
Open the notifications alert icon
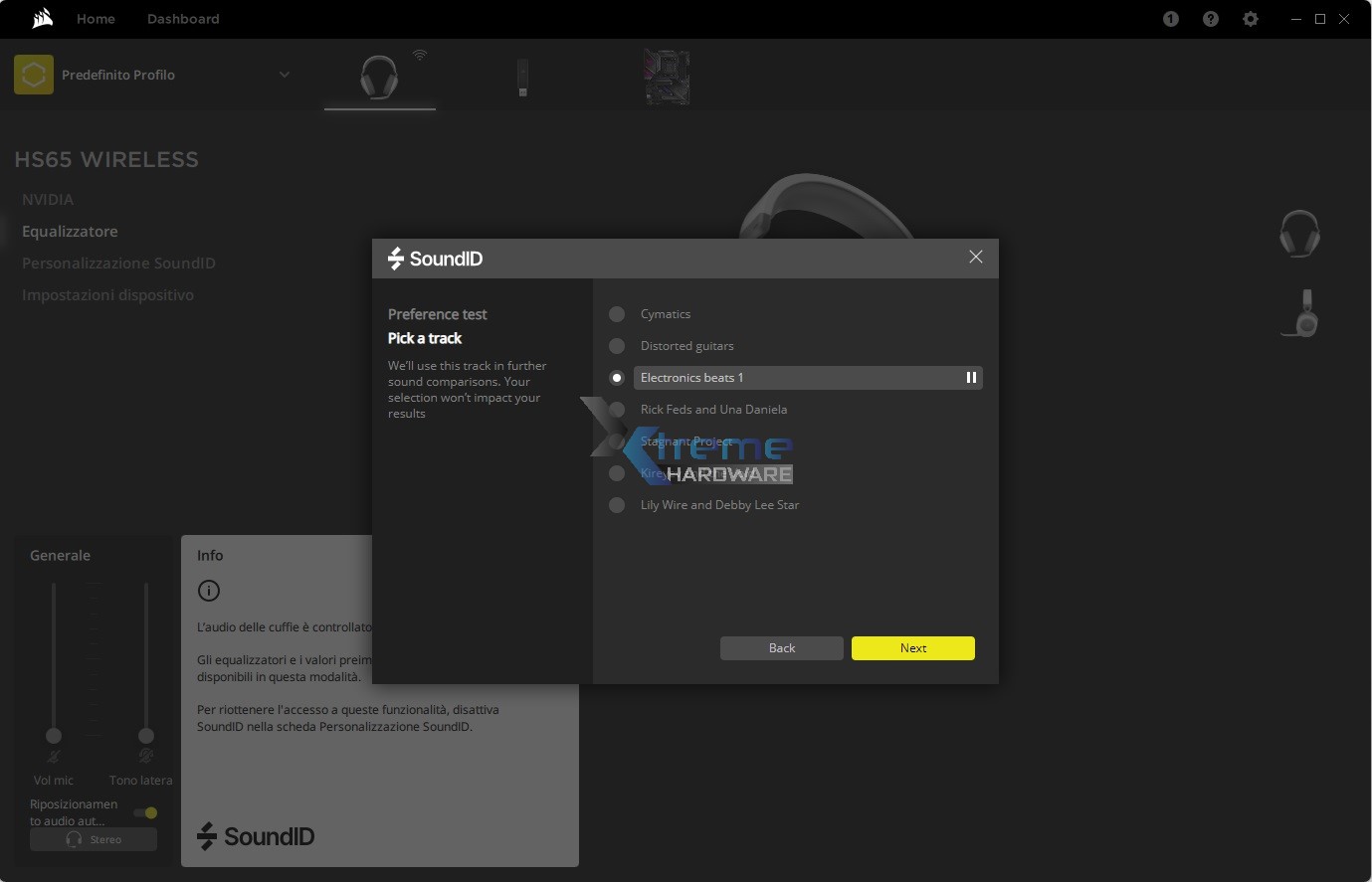click(x=1171, y=19)
